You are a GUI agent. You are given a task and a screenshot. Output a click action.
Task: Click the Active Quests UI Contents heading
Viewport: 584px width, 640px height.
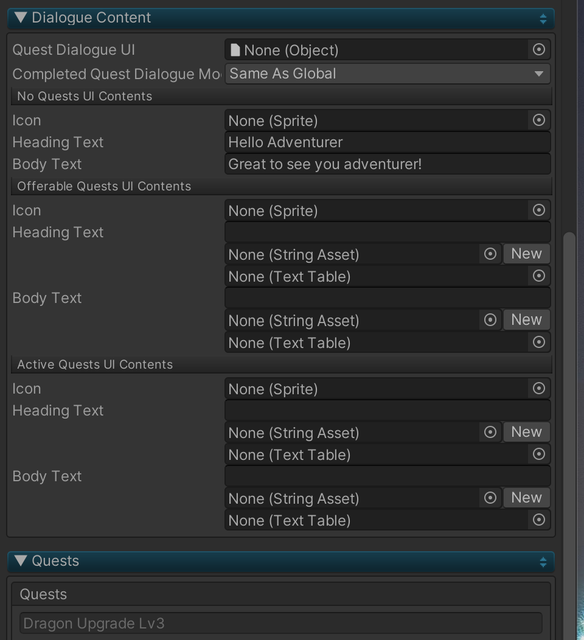95,364
